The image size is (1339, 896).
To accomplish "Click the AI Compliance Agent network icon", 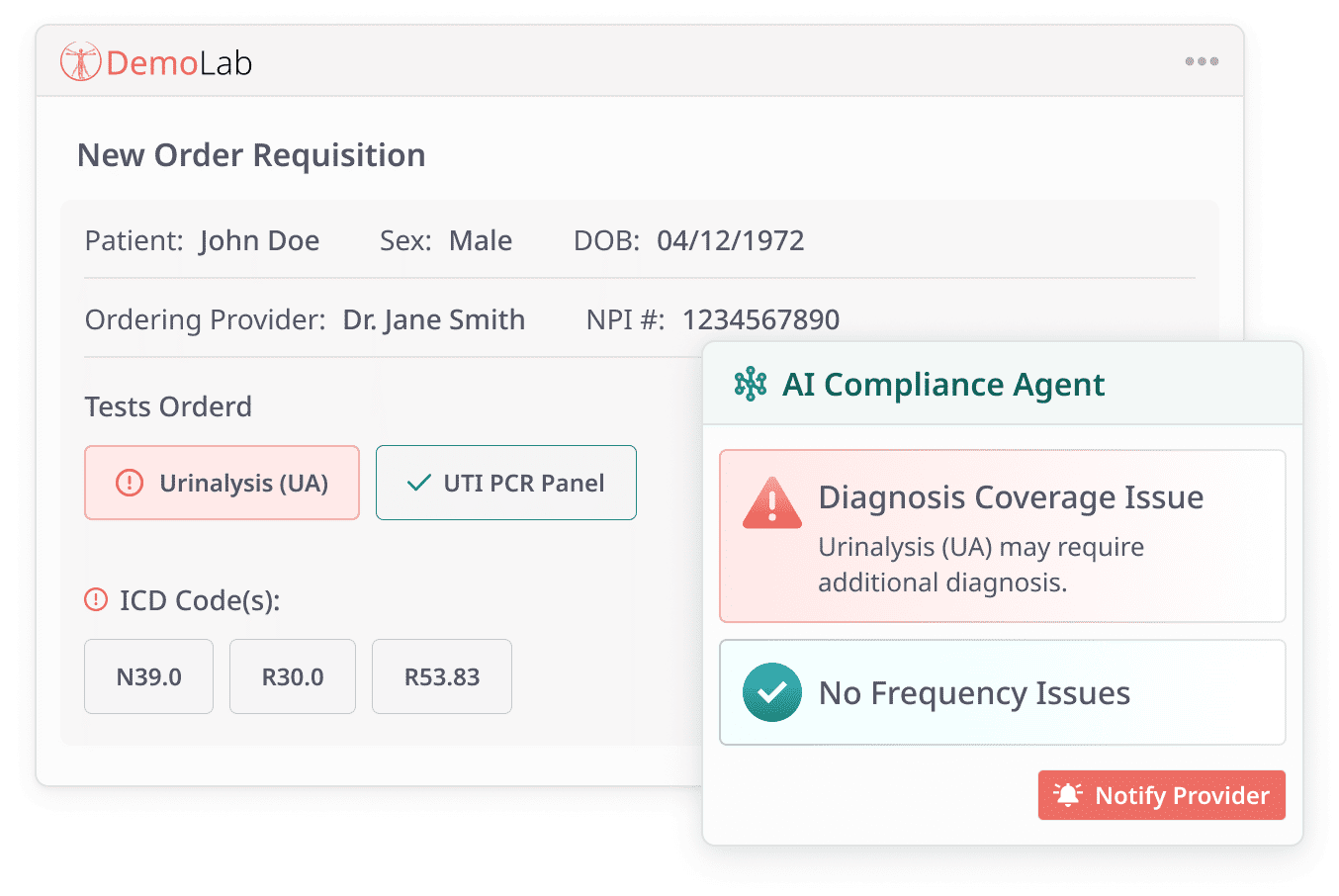I will pyautogui.click(x=751, y=384).
